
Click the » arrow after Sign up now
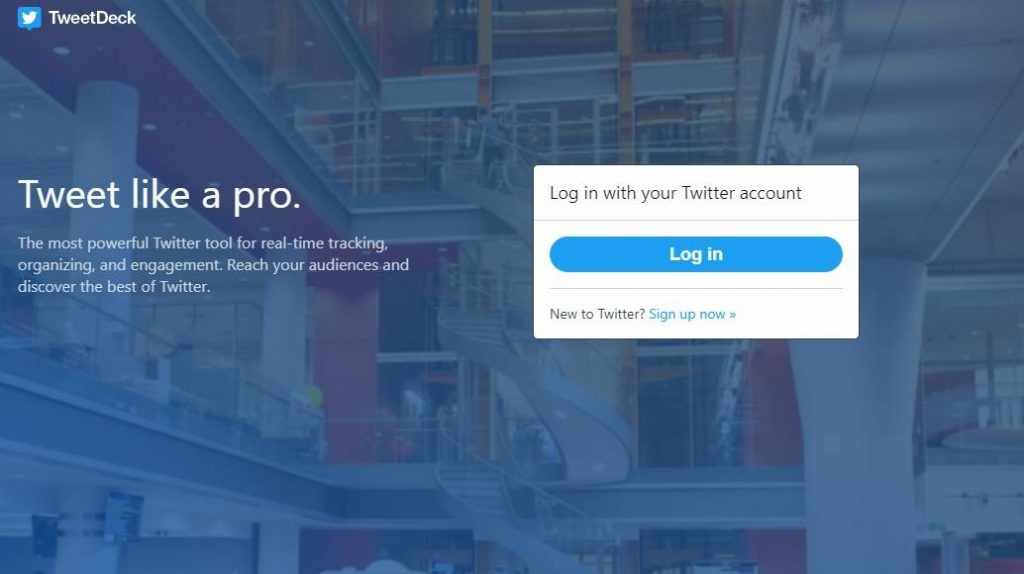pyautogui.click(x=733, y=315)
